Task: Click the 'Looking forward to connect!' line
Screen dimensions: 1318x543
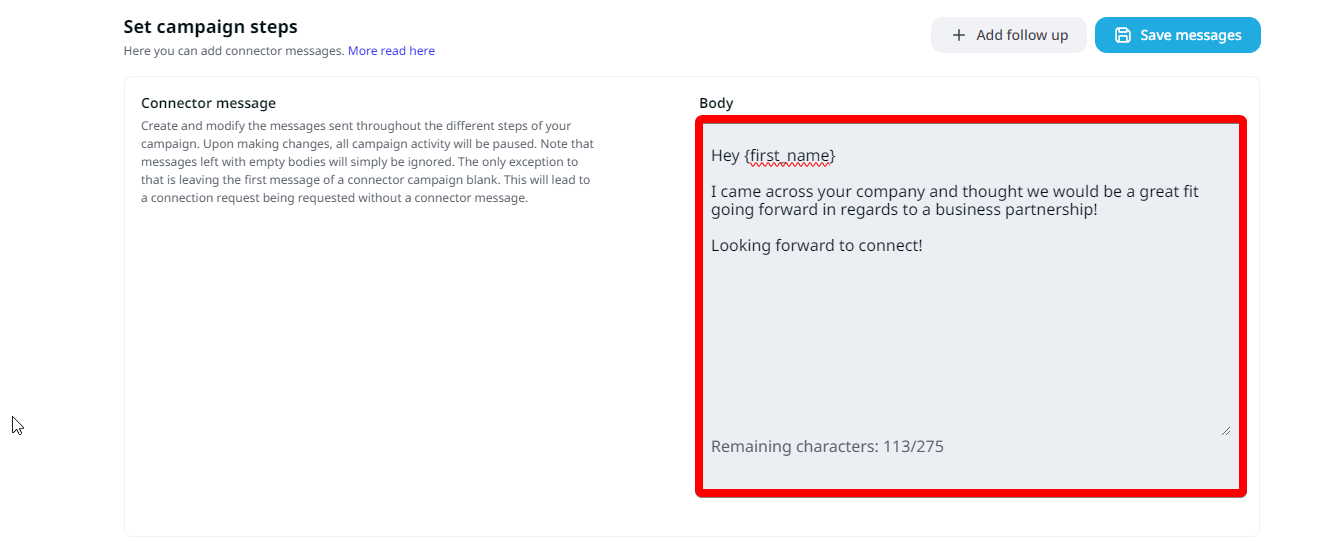Action: [x=816, y=245]
